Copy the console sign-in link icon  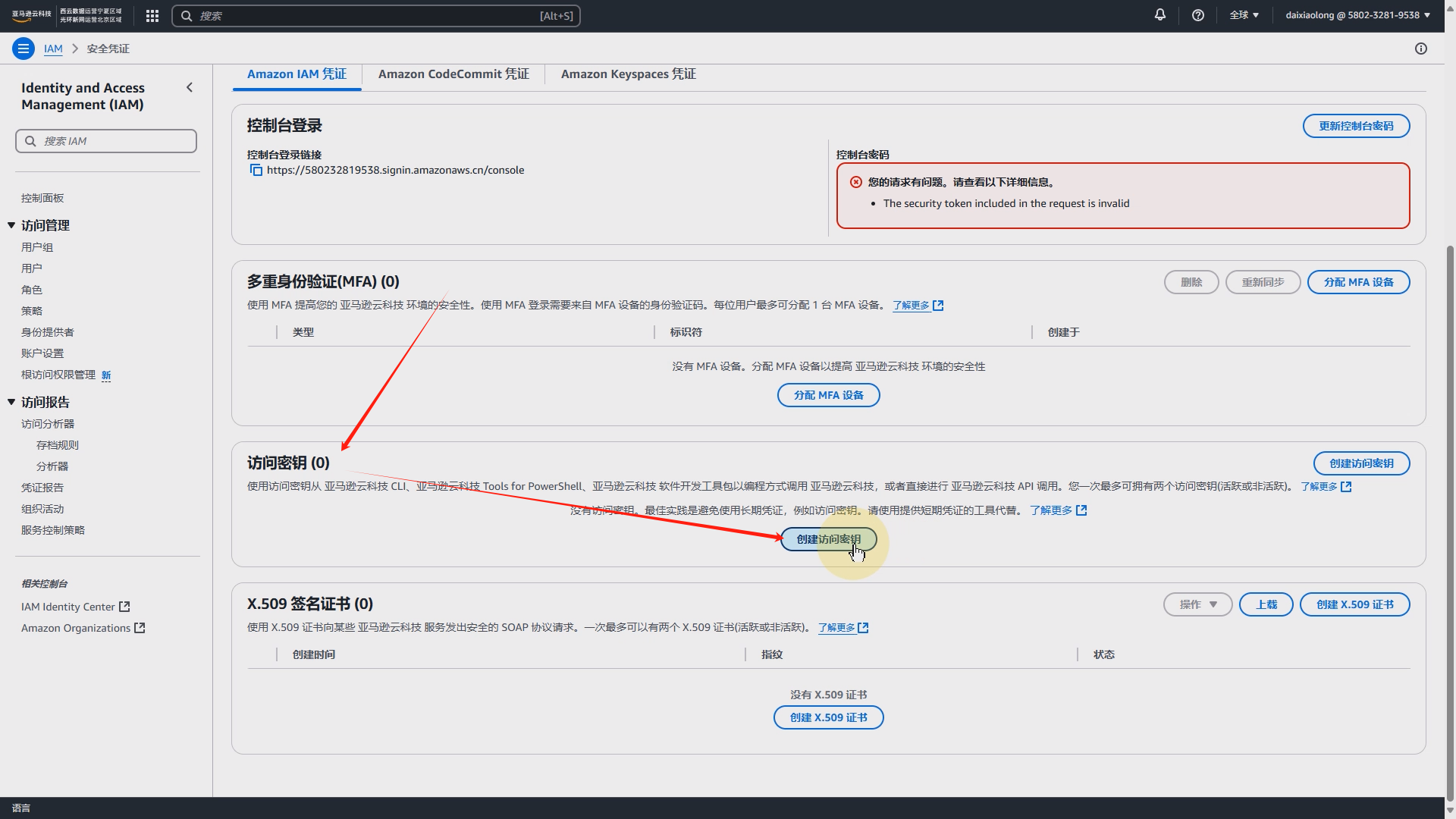tap(256, 170)
